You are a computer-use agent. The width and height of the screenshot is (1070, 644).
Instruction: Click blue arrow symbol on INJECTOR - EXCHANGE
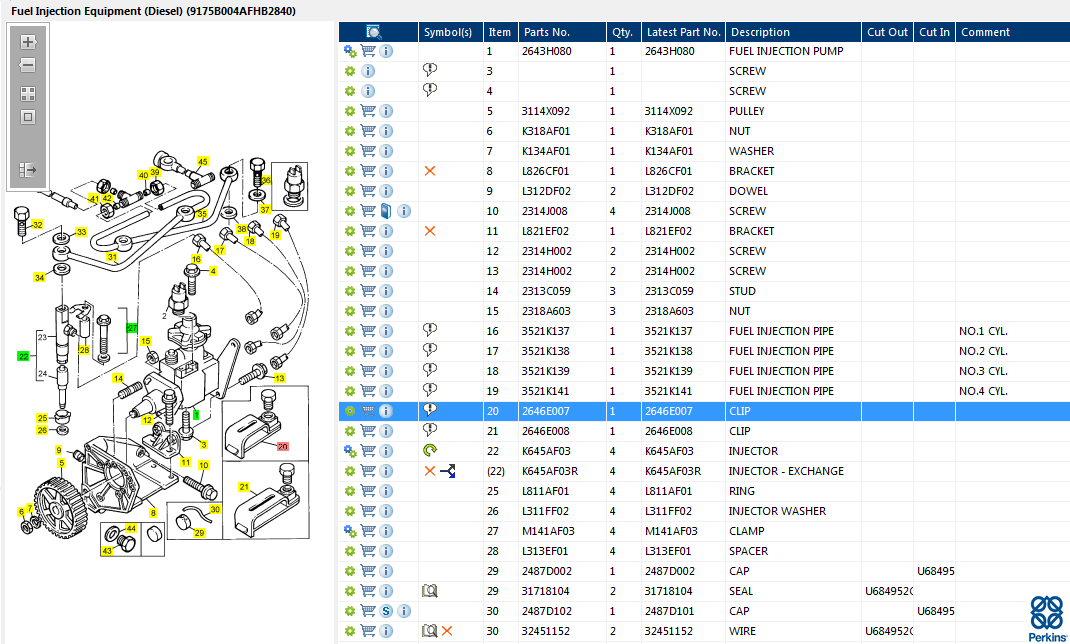[x=448, y=471]
